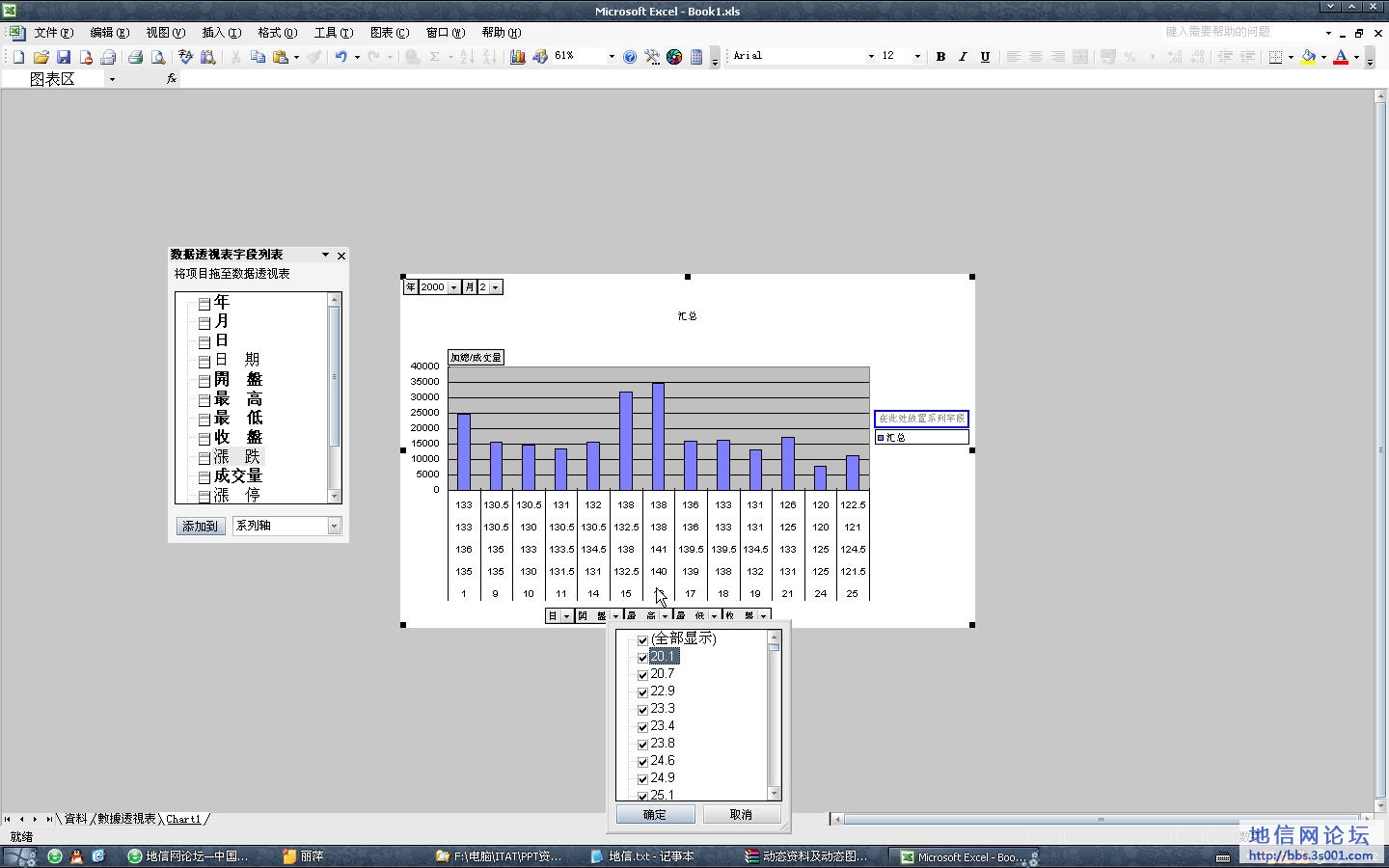Launch the Chart Wizard icon
Viewport: 1389px width, 868px height.
518,57
